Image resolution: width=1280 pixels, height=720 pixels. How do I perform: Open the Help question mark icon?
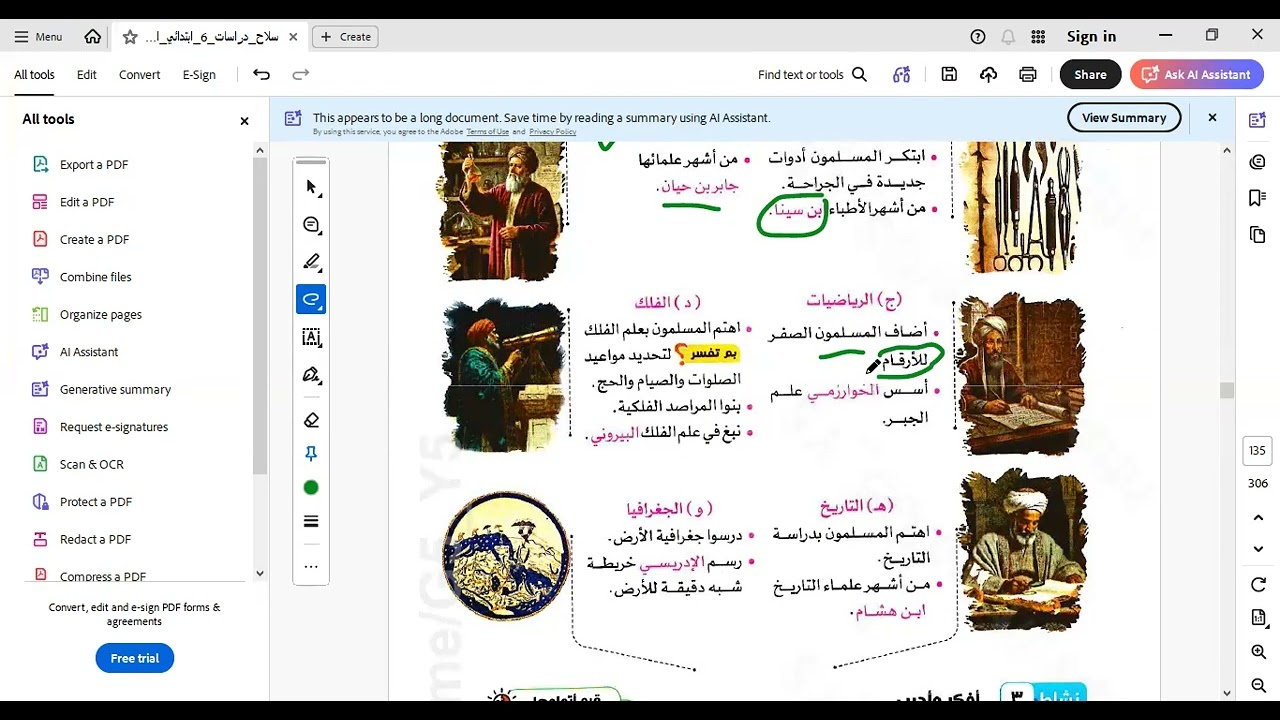[x=978, y=37]
